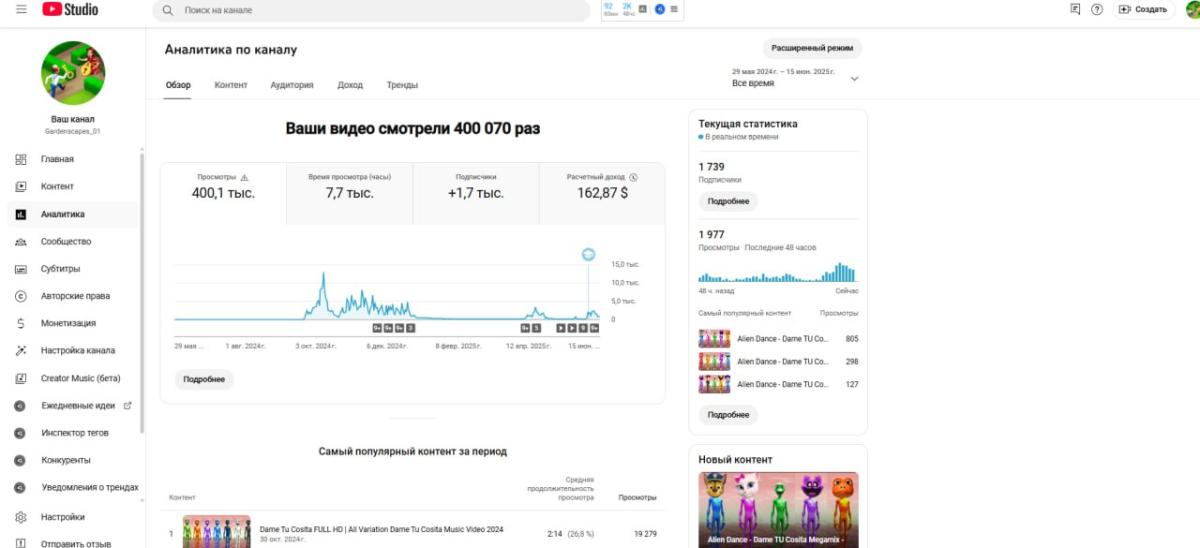The width and height of the screenshot is (1200, 548).
Task: Click the chart marker labeled 5
Action: (x=536, y=327)
